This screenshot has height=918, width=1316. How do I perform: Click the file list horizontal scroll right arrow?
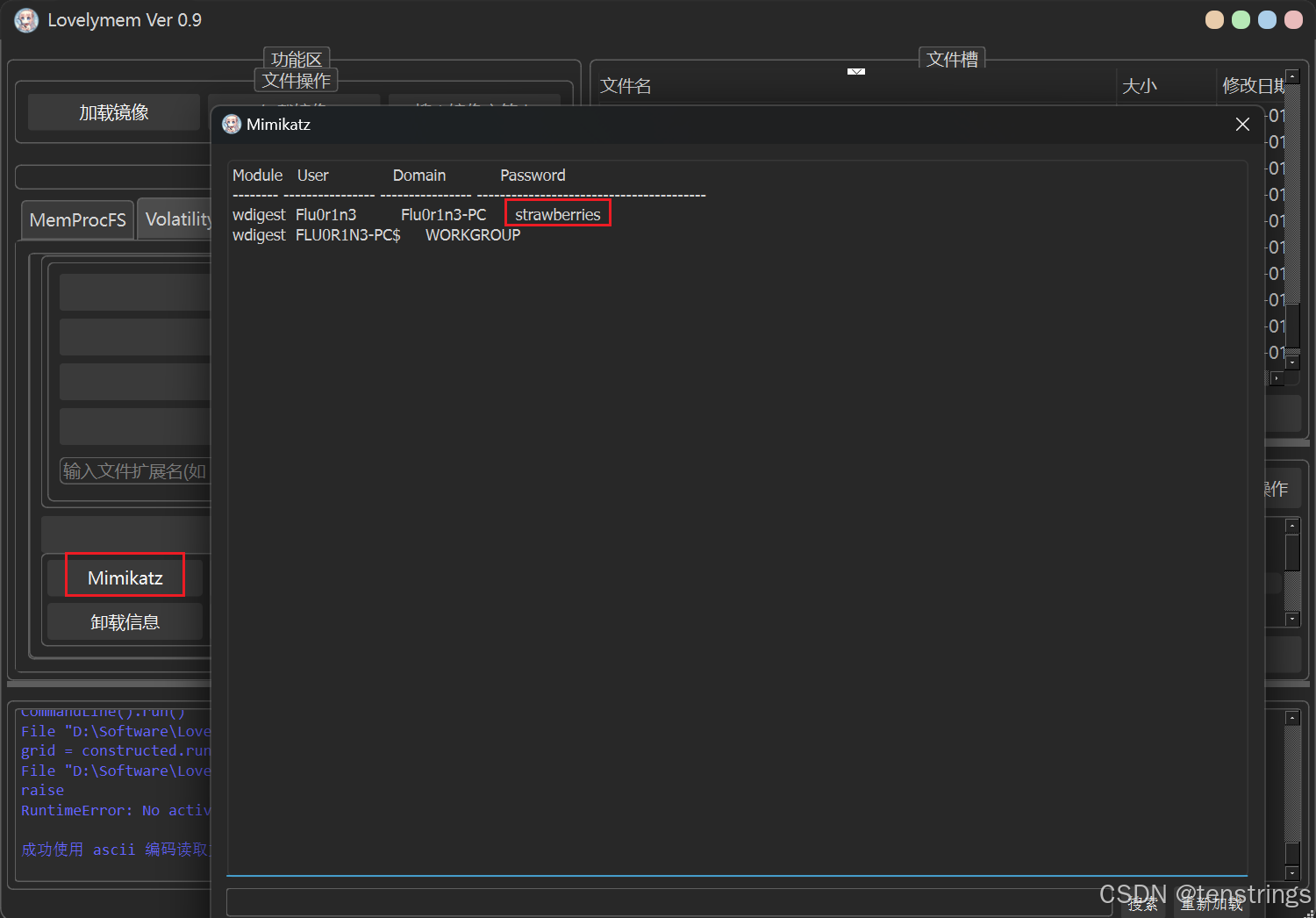[x=1277, y=378]
